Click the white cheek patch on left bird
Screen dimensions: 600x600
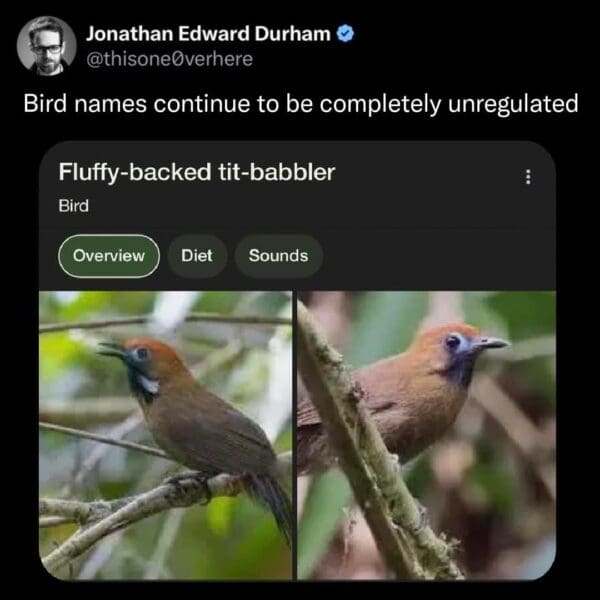pos(150,385)
